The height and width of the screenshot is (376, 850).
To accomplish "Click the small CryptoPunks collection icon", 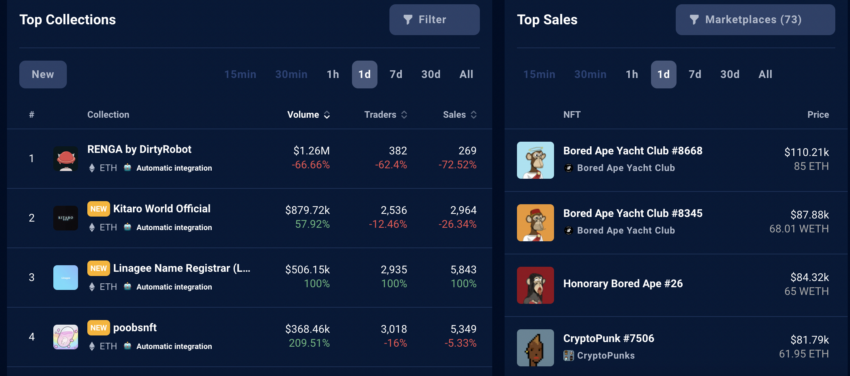I will [x=569, y=356].
